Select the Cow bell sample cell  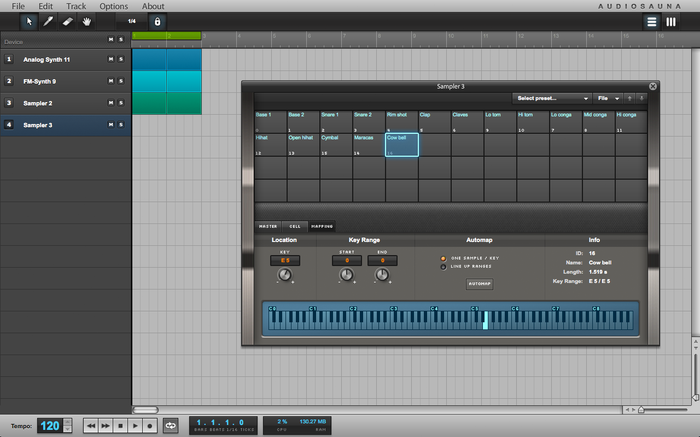coord(402,144)
